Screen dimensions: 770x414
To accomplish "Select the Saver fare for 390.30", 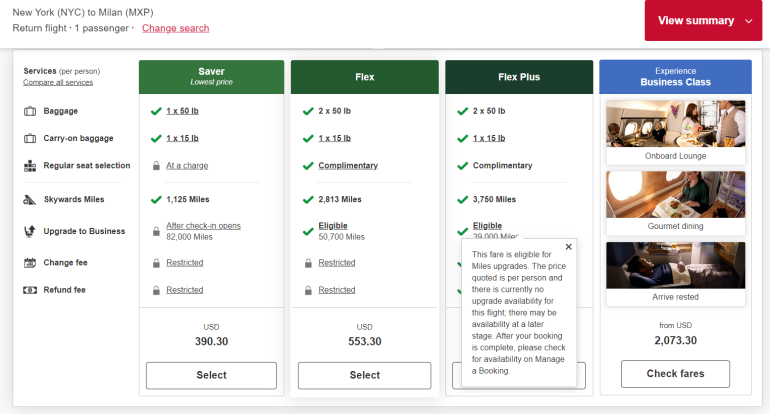I will point(211,375).
